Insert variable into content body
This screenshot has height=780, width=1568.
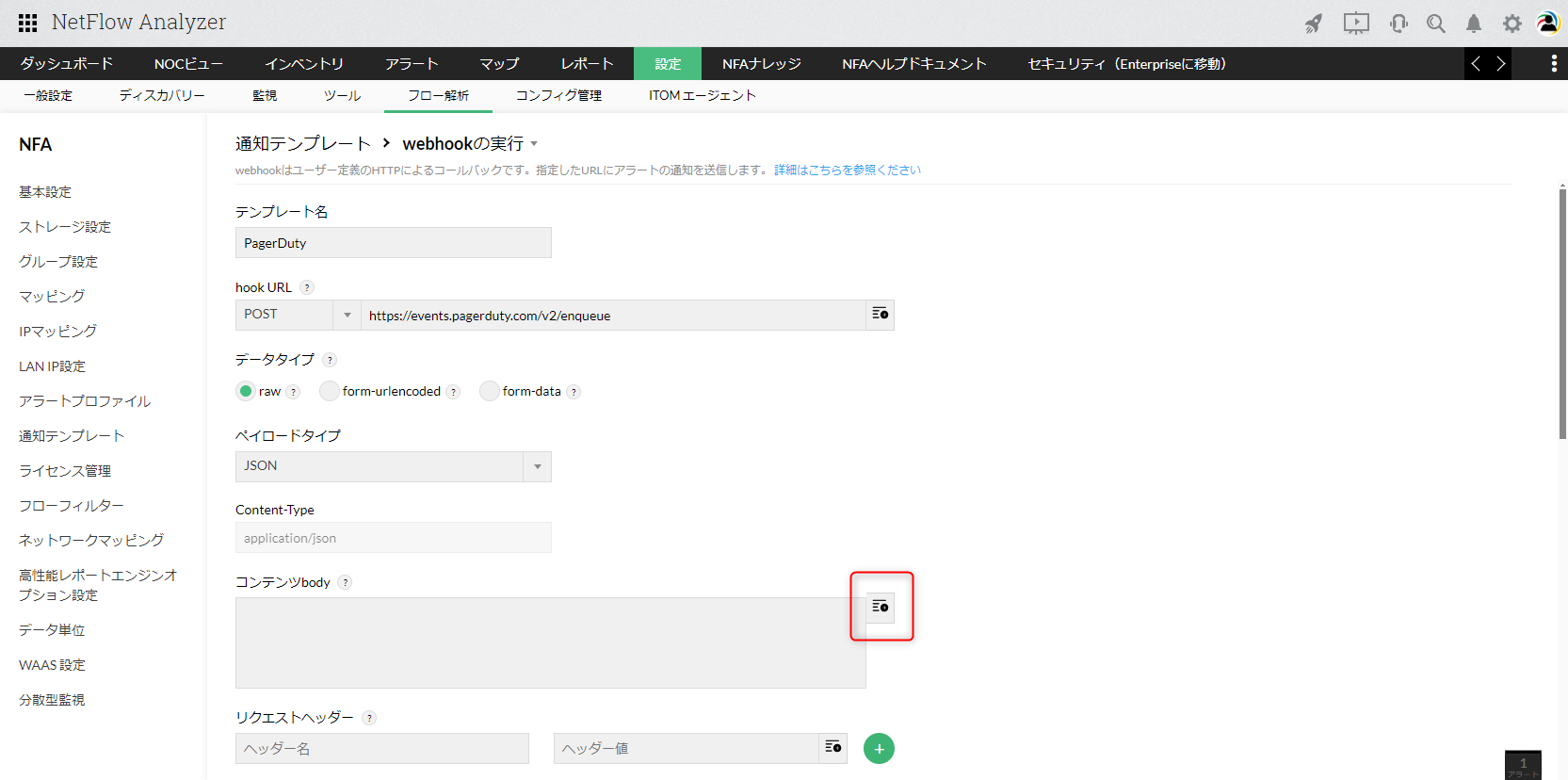click(x=881, y=607)
